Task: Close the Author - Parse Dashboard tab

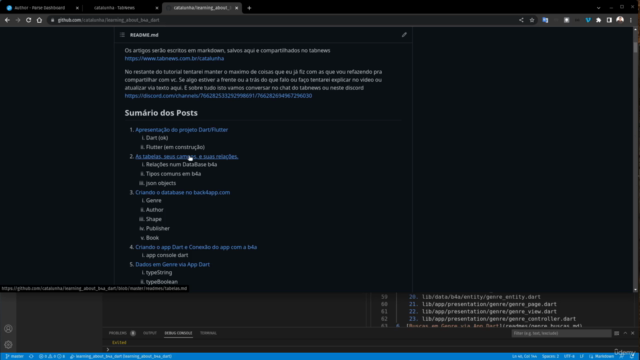Action: (x=77, y=8)
